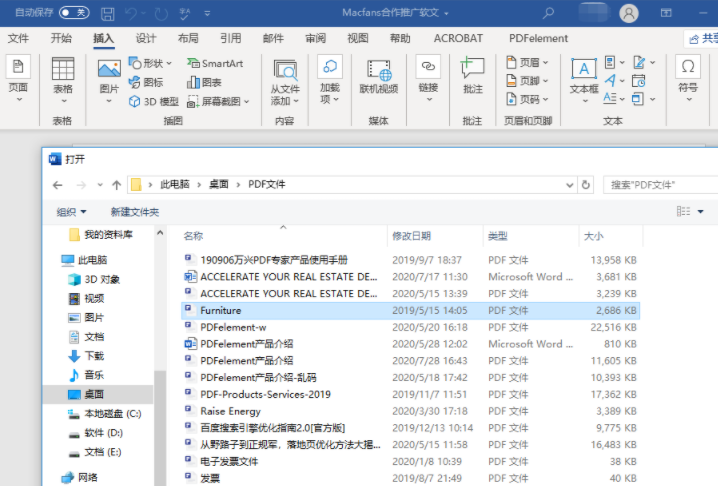Open the recent locations dropdown arrow
The height and width of the screenshot is (486, 718).
click(x=100, y=185)
